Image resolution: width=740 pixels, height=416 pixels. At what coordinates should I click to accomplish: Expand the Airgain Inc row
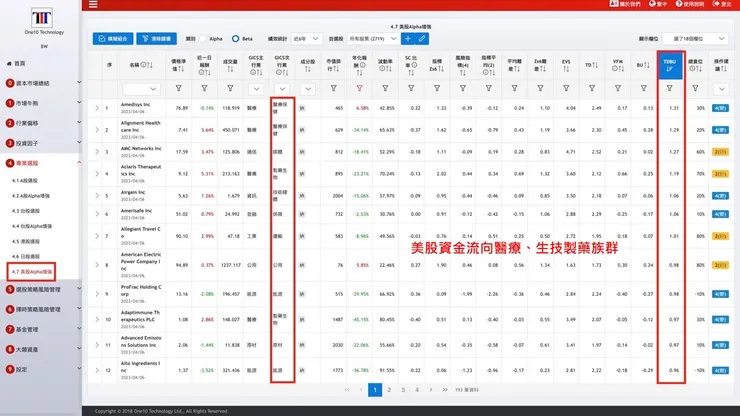coord(97,195)
